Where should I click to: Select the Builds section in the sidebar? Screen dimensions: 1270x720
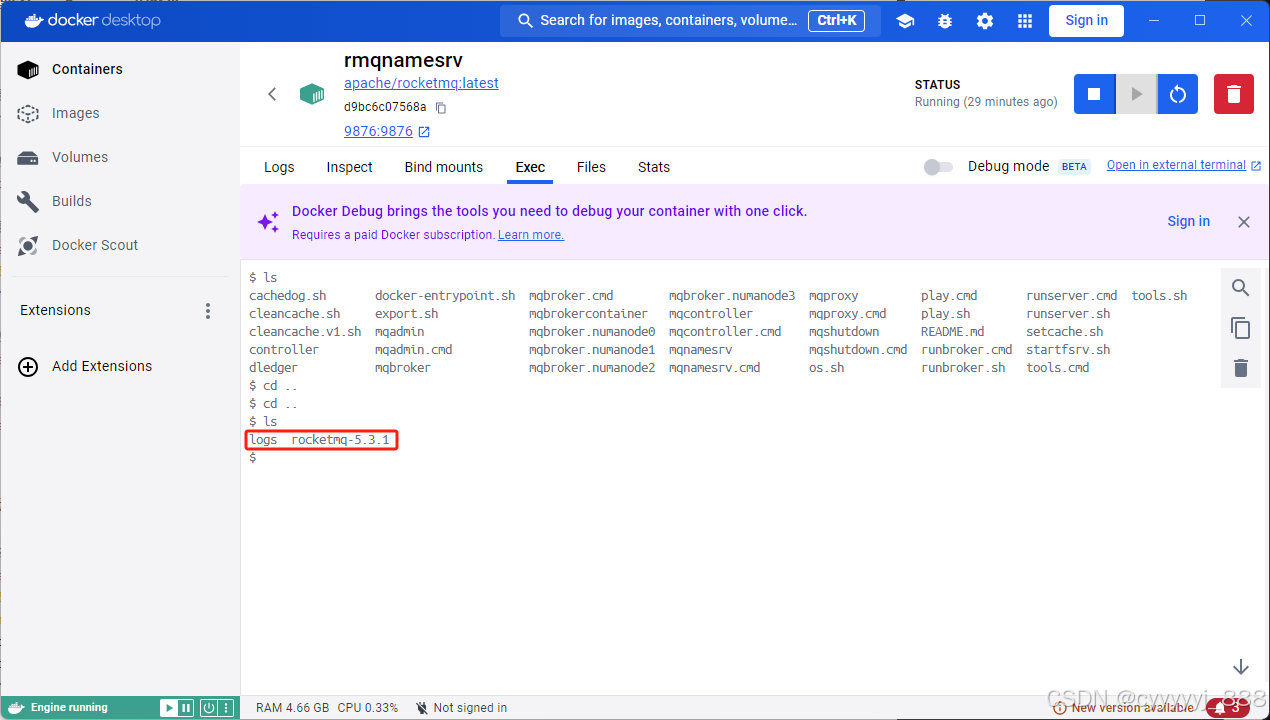point(73,200)
